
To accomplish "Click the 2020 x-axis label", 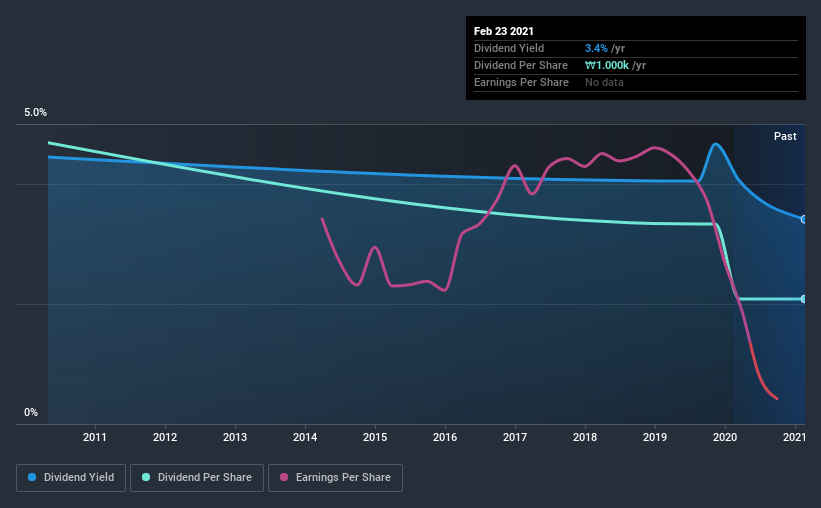I will tap(725, 437).
